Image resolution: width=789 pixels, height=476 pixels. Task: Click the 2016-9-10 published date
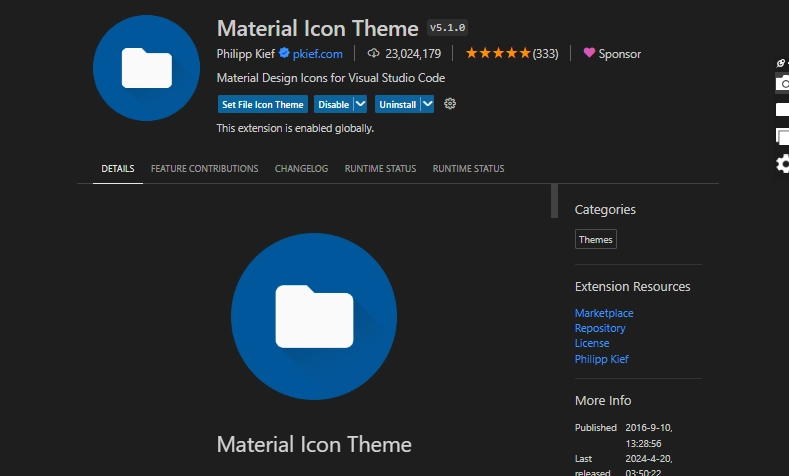click(649, 428)
